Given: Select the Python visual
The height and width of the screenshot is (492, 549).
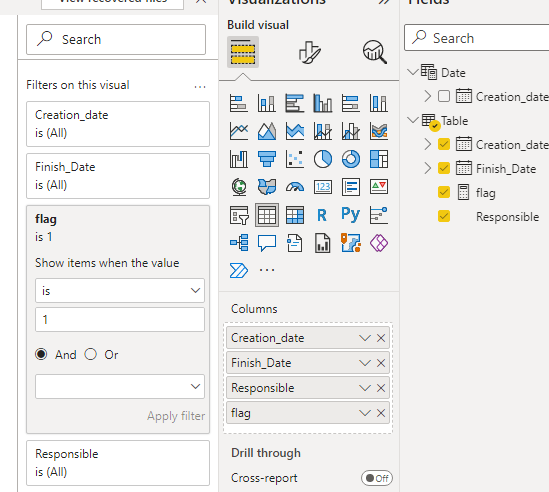Looking at the screenshot, I should point(351,214).
